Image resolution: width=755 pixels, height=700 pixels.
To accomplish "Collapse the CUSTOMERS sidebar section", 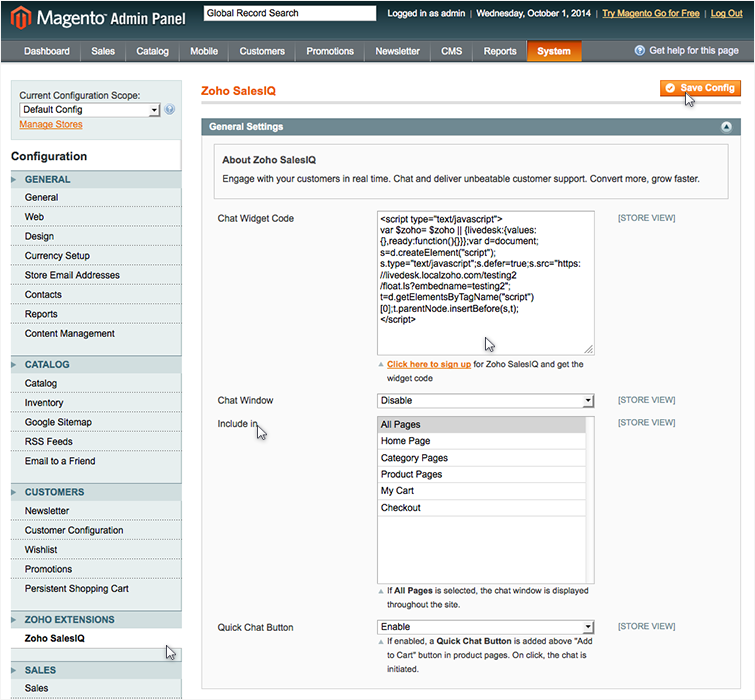I will (96, 492).
